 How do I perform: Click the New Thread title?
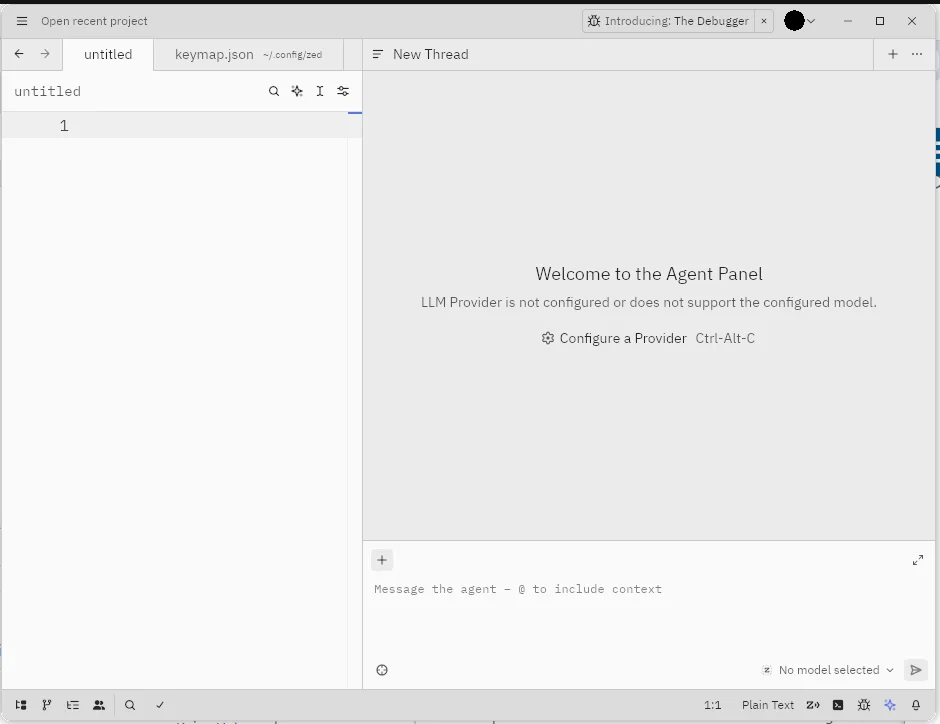tap(430, 55)
